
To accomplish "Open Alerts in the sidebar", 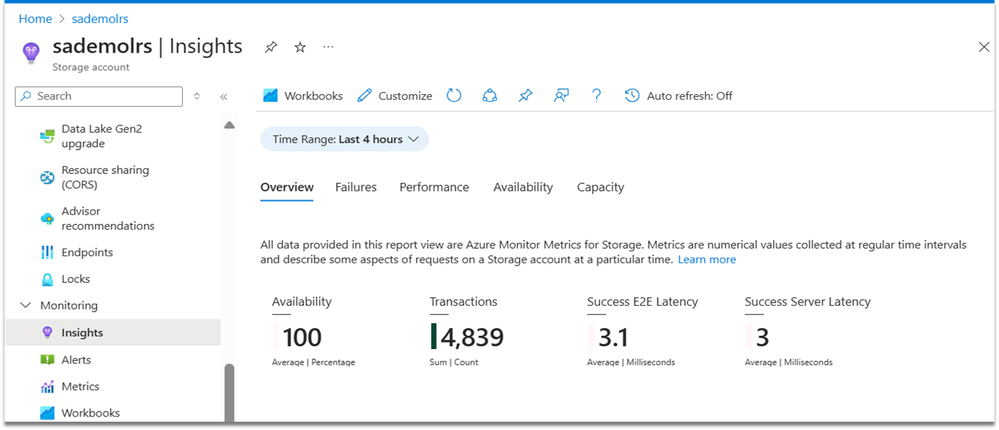I will 113,360.
